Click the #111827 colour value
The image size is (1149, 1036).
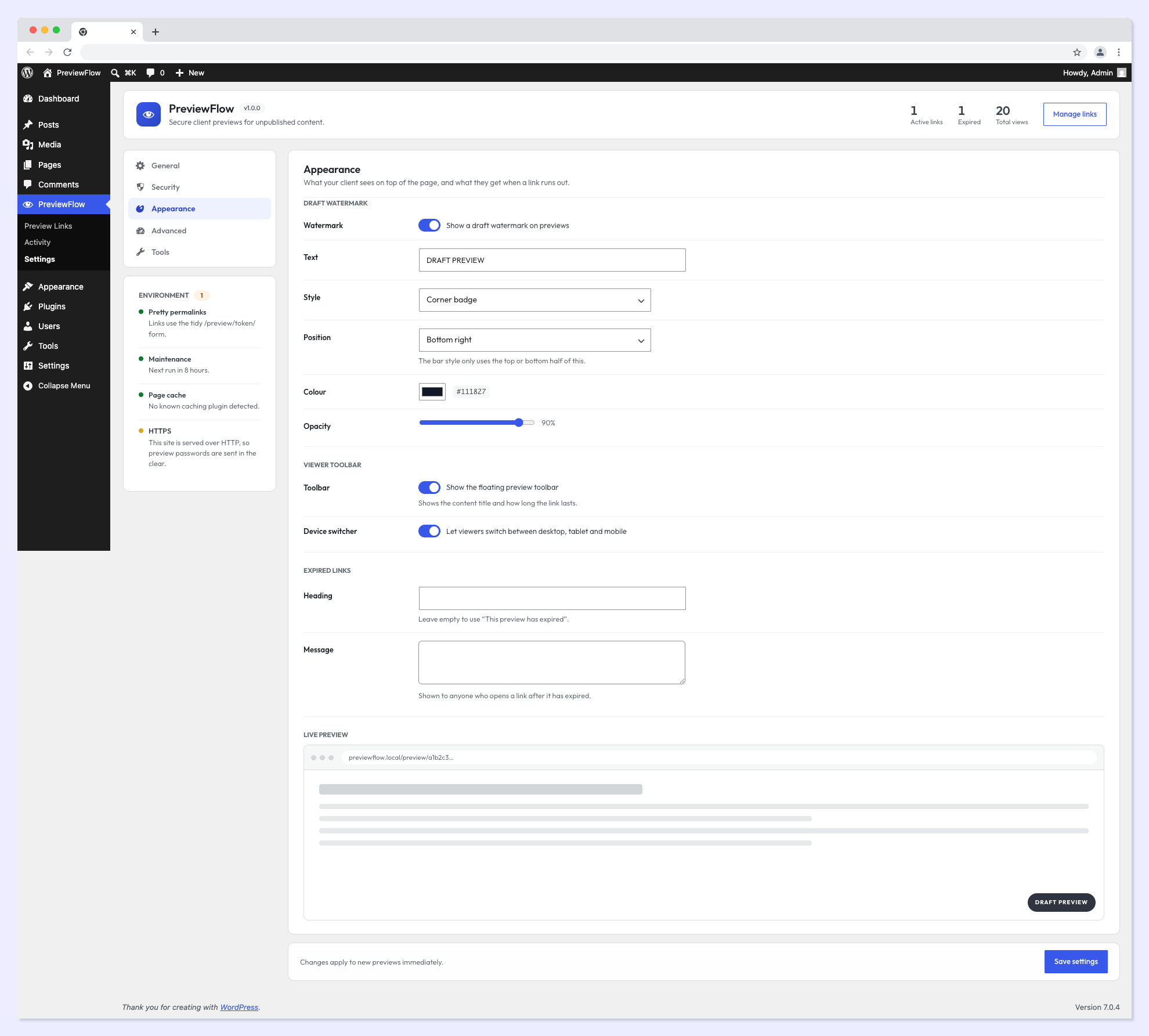coord(471,392)
